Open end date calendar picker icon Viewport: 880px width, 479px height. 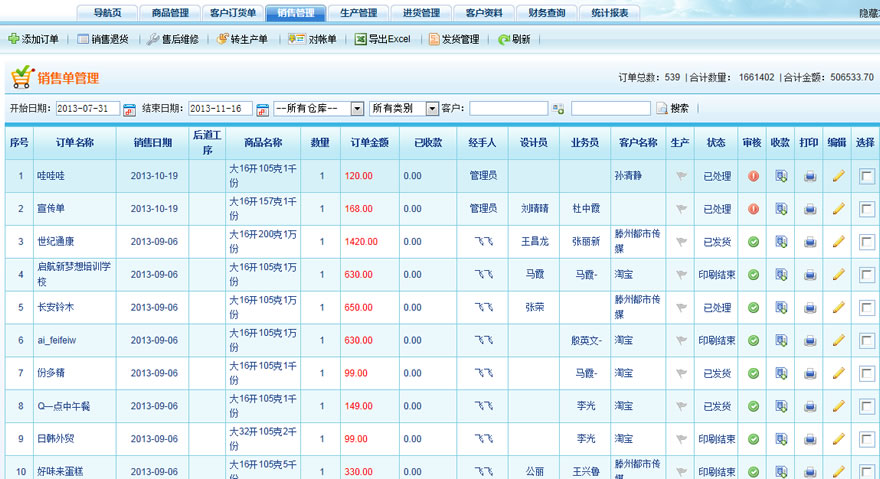262,110
